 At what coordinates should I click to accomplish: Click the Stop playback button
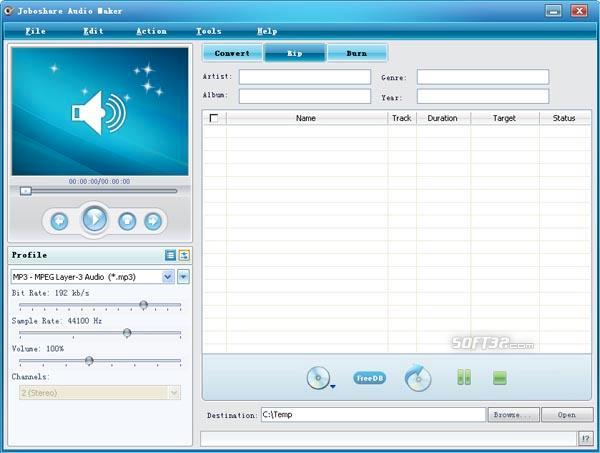tap(127, 221)
